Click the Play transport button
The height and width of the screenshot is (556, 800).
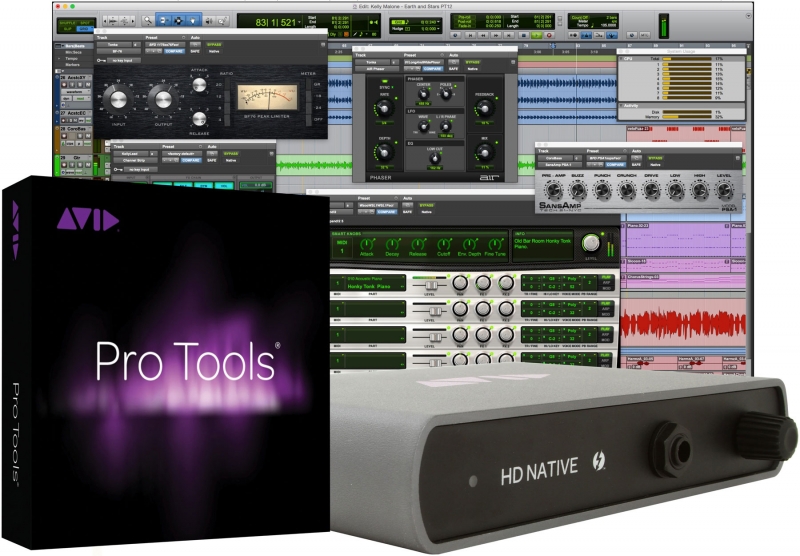point(536,35)
